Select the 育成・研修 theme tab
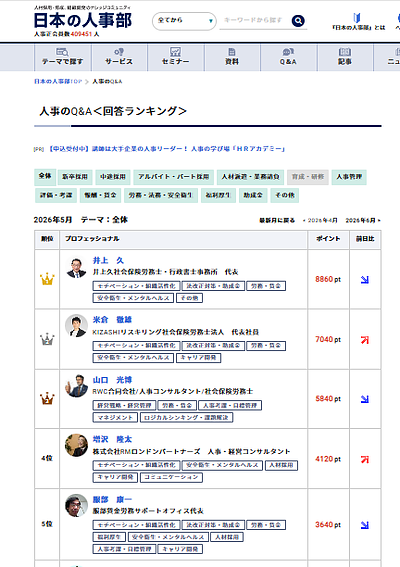This screenshot has width=400, height=567. click(308, 177)
